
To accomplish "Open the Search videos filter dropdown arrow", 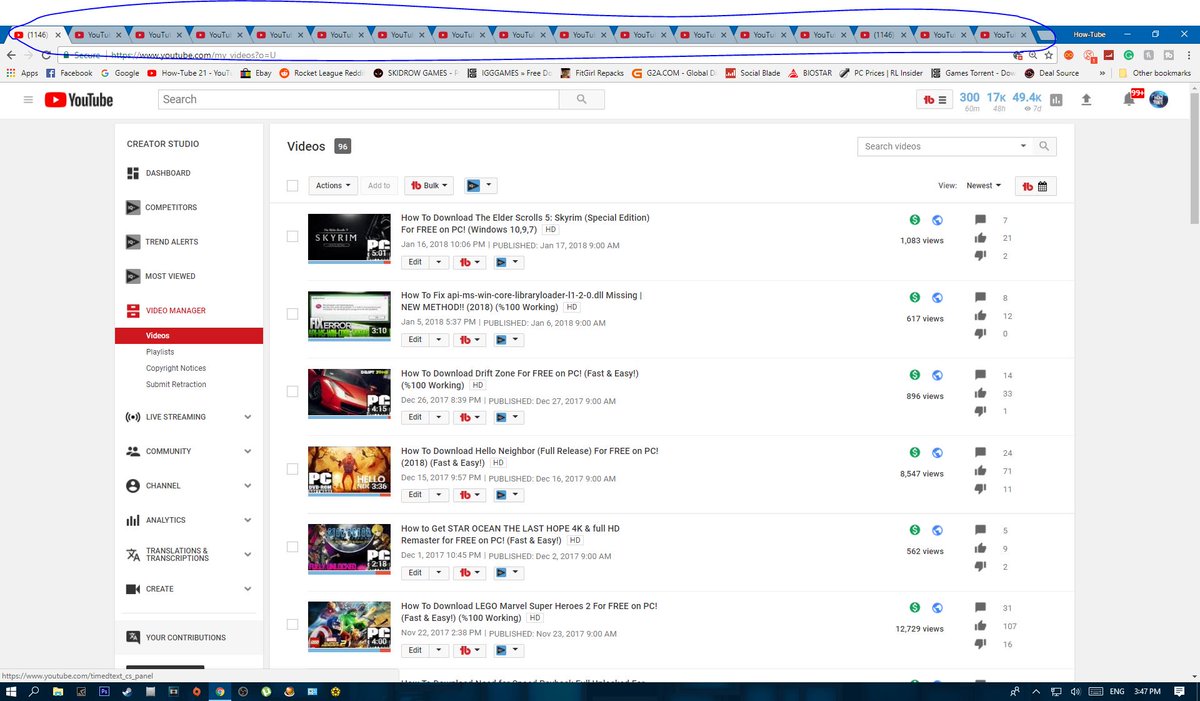I will 1023,146.
